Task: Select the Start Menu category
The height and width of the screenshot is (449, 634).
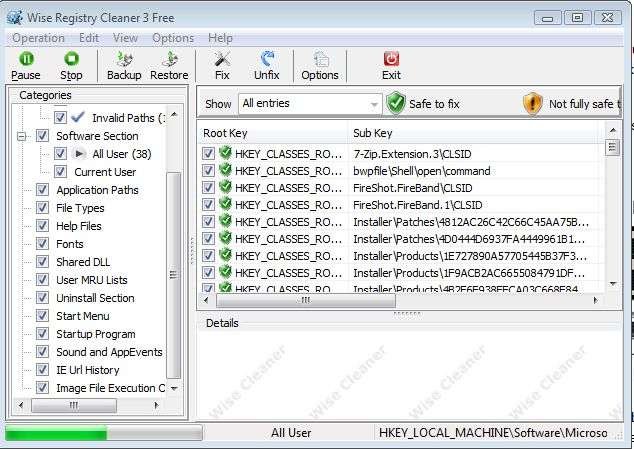Action: [x=83, y=316]
